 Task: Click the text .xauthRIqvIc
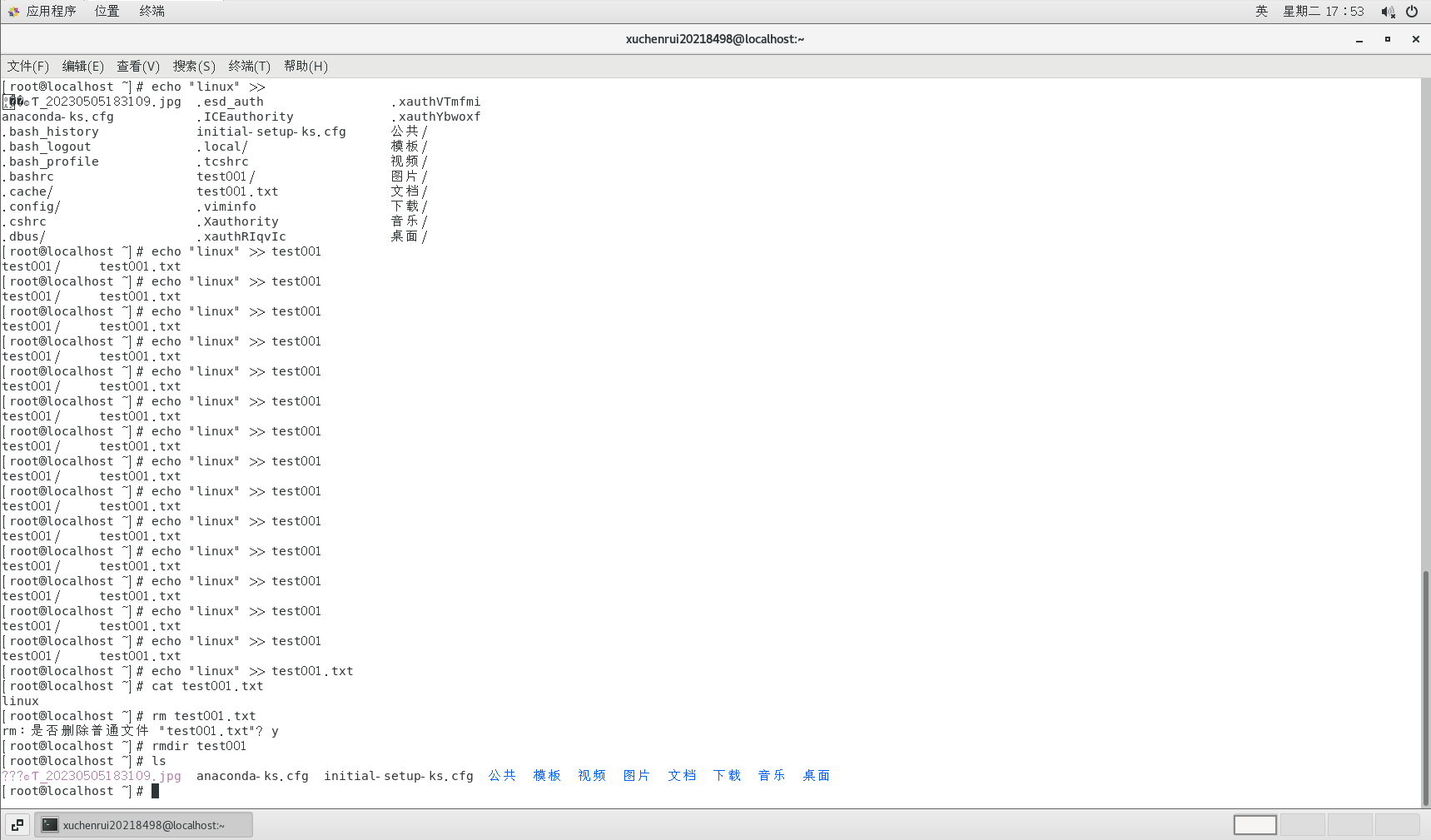coord(241,236)
